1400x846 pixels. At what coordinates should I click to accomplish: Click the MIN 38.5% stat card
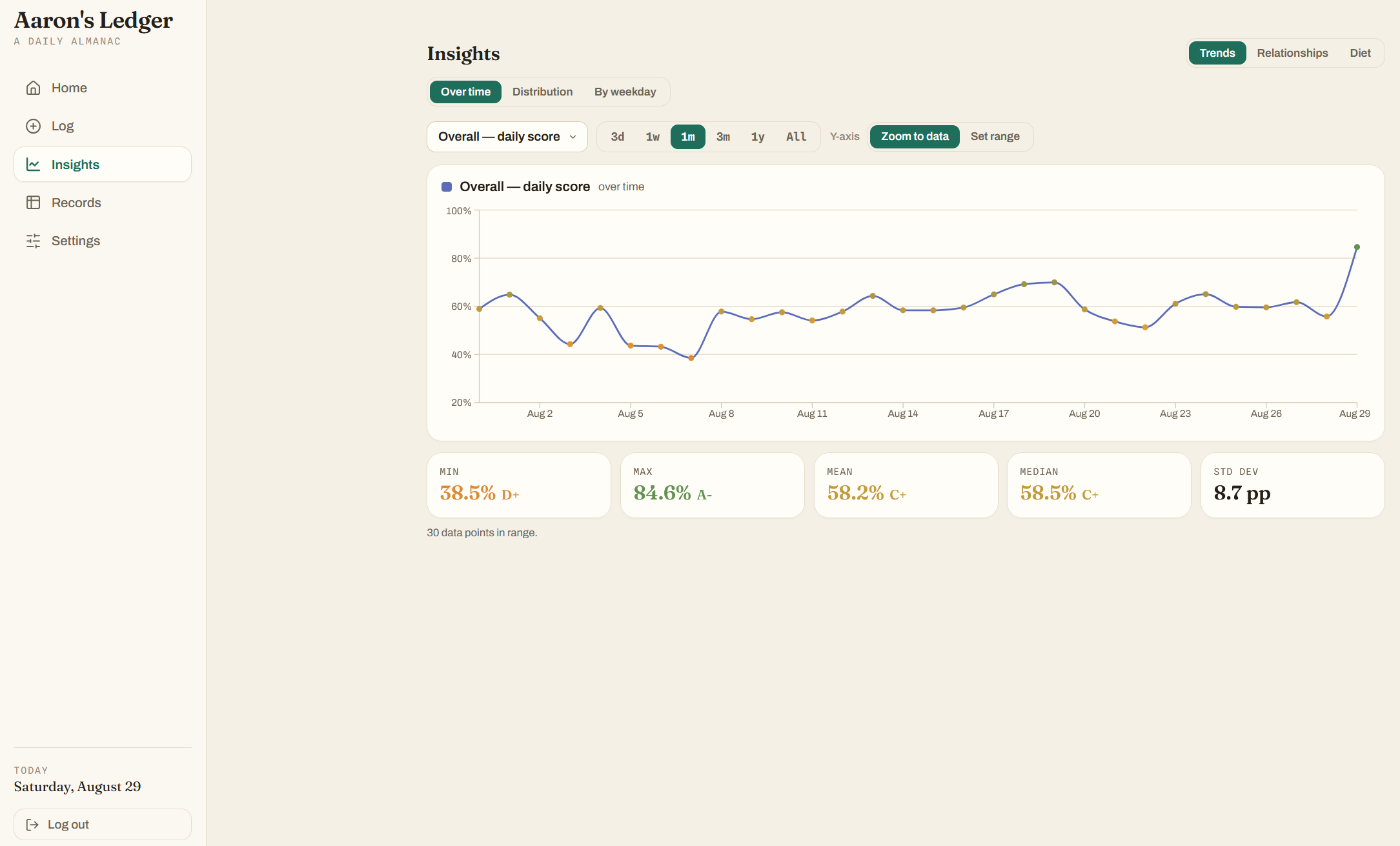(519, 485)
